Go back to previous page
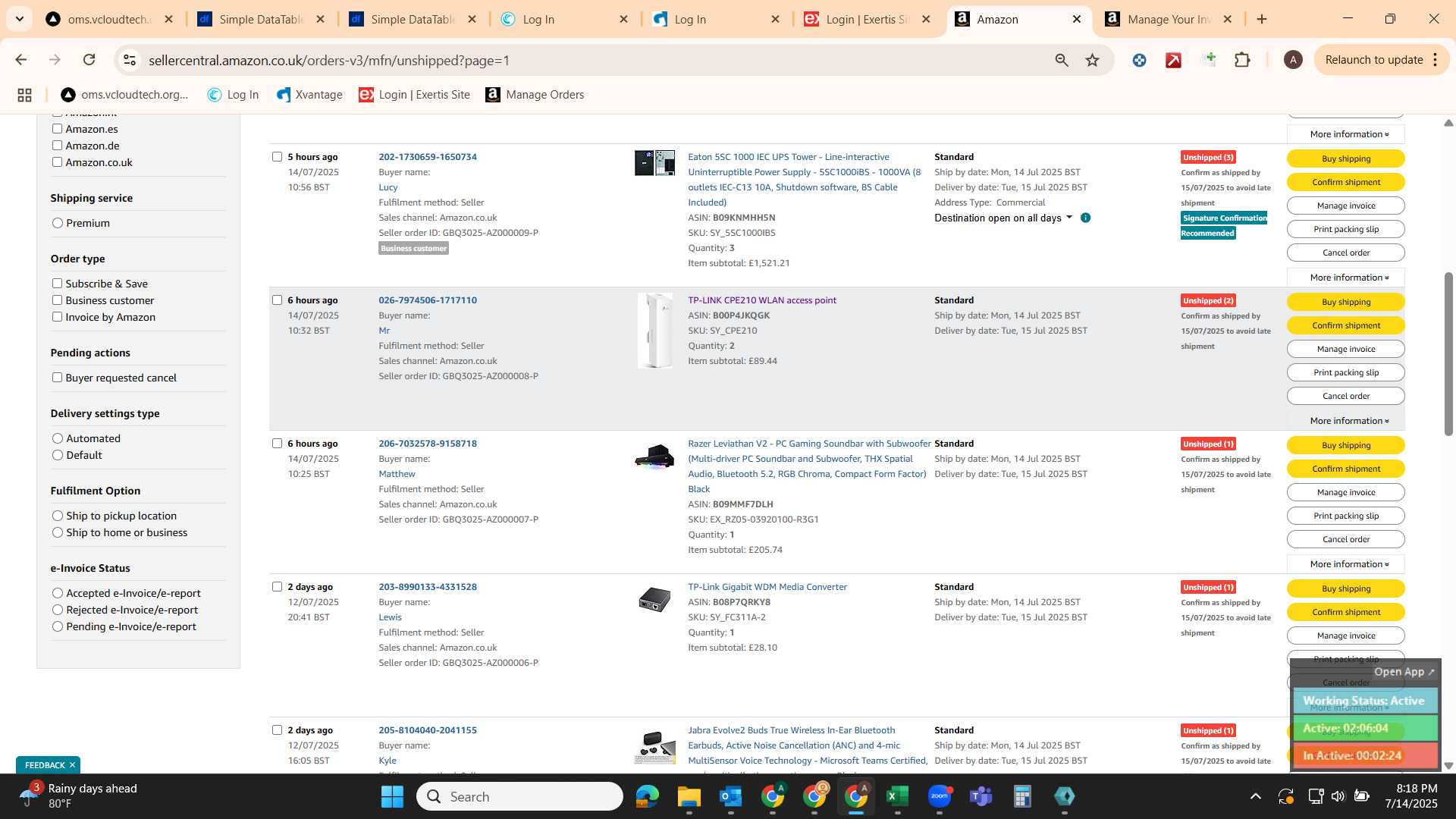 click(x=20, y=60)
